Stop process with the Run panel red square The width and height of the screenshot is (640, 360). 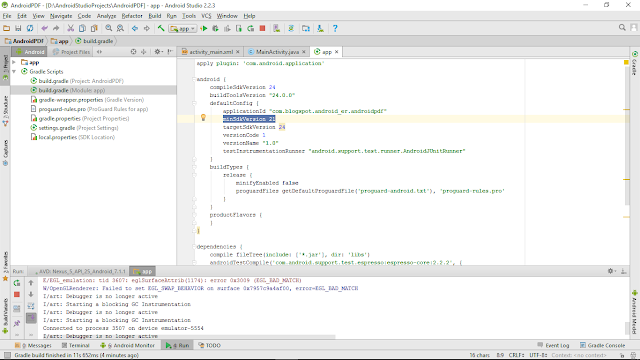17,294
